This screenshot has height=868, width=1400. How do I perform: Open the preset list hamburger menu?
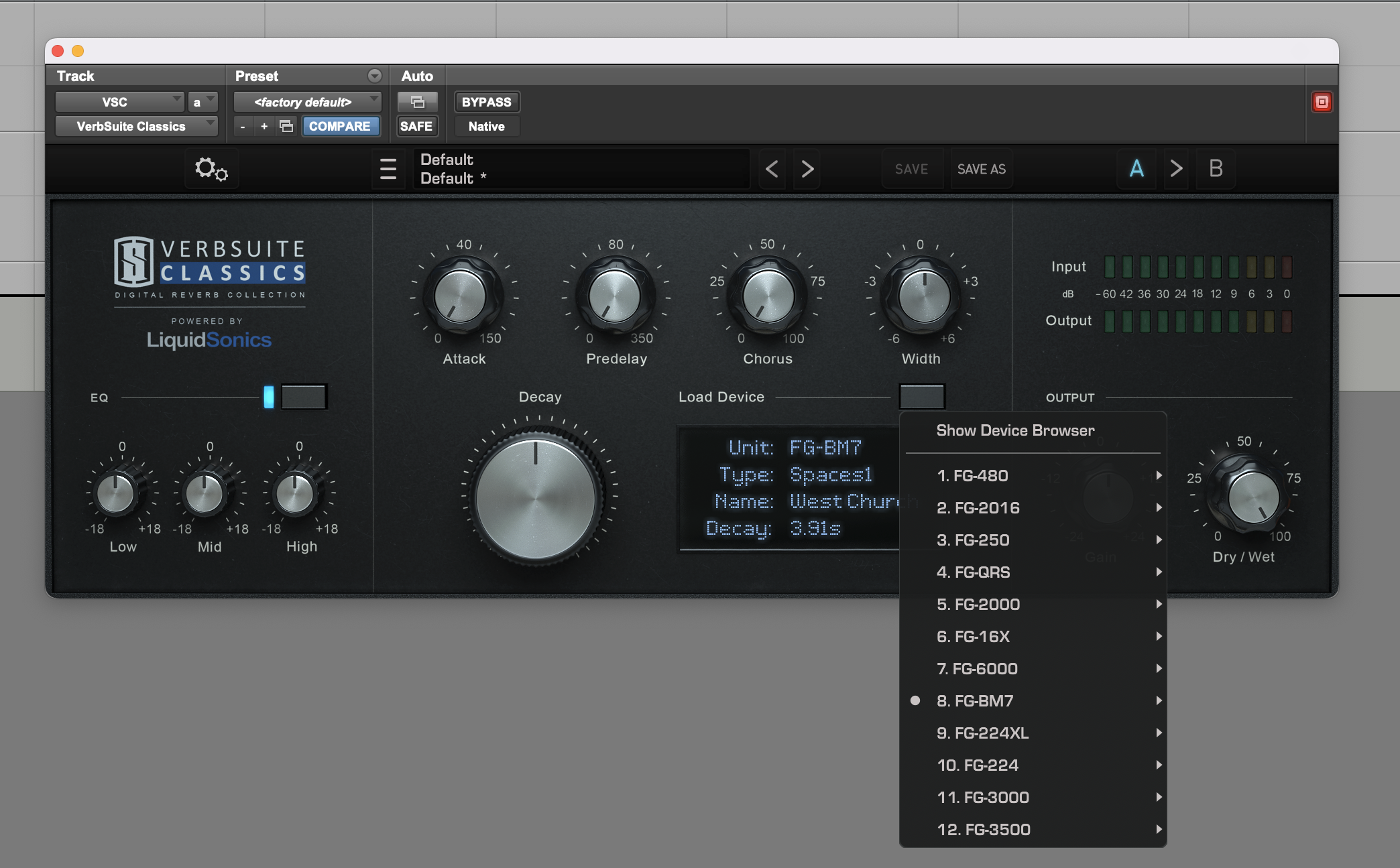click(388, 169)
